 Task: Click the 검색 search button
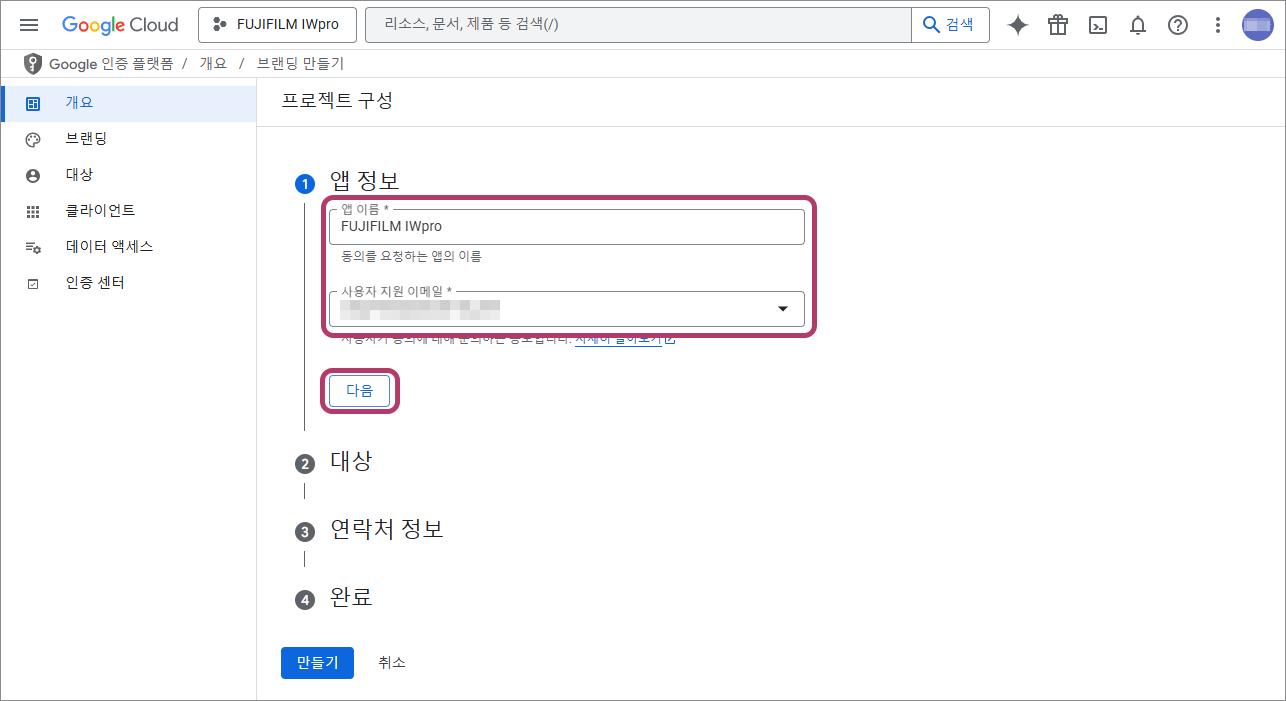950,25
